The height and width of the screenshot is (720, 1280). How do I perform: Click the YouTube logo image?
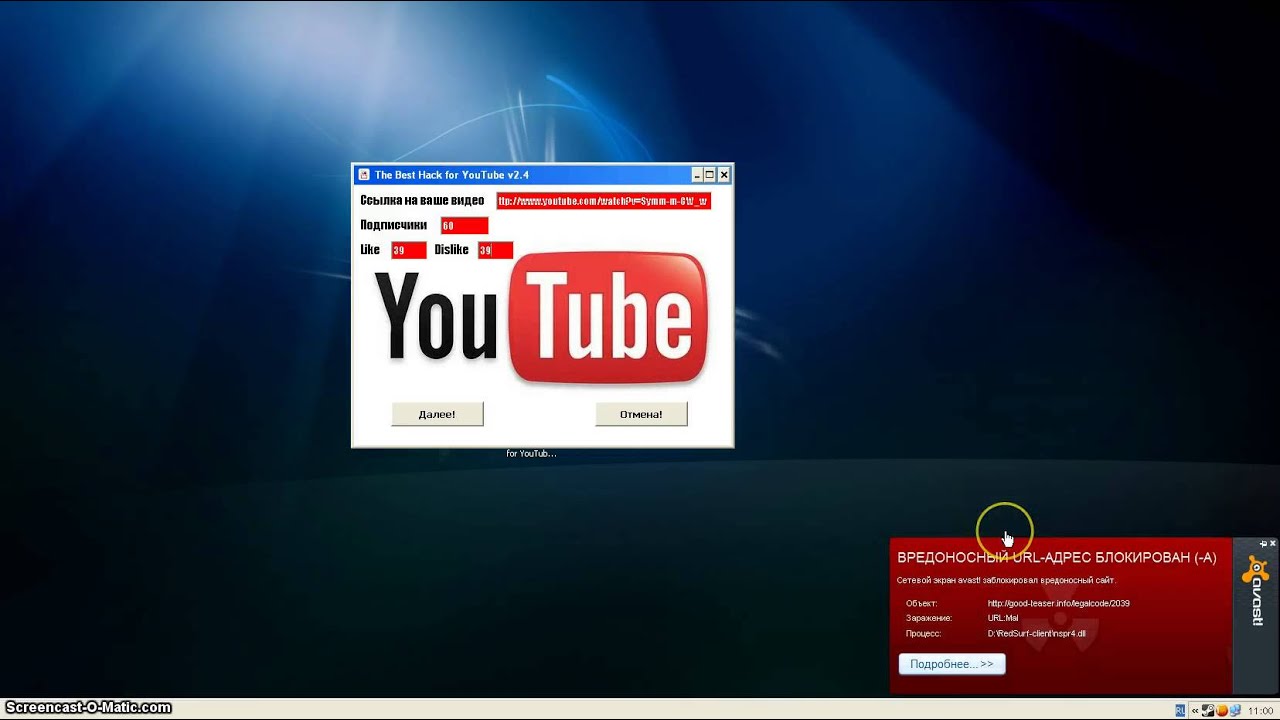point(541,319)
